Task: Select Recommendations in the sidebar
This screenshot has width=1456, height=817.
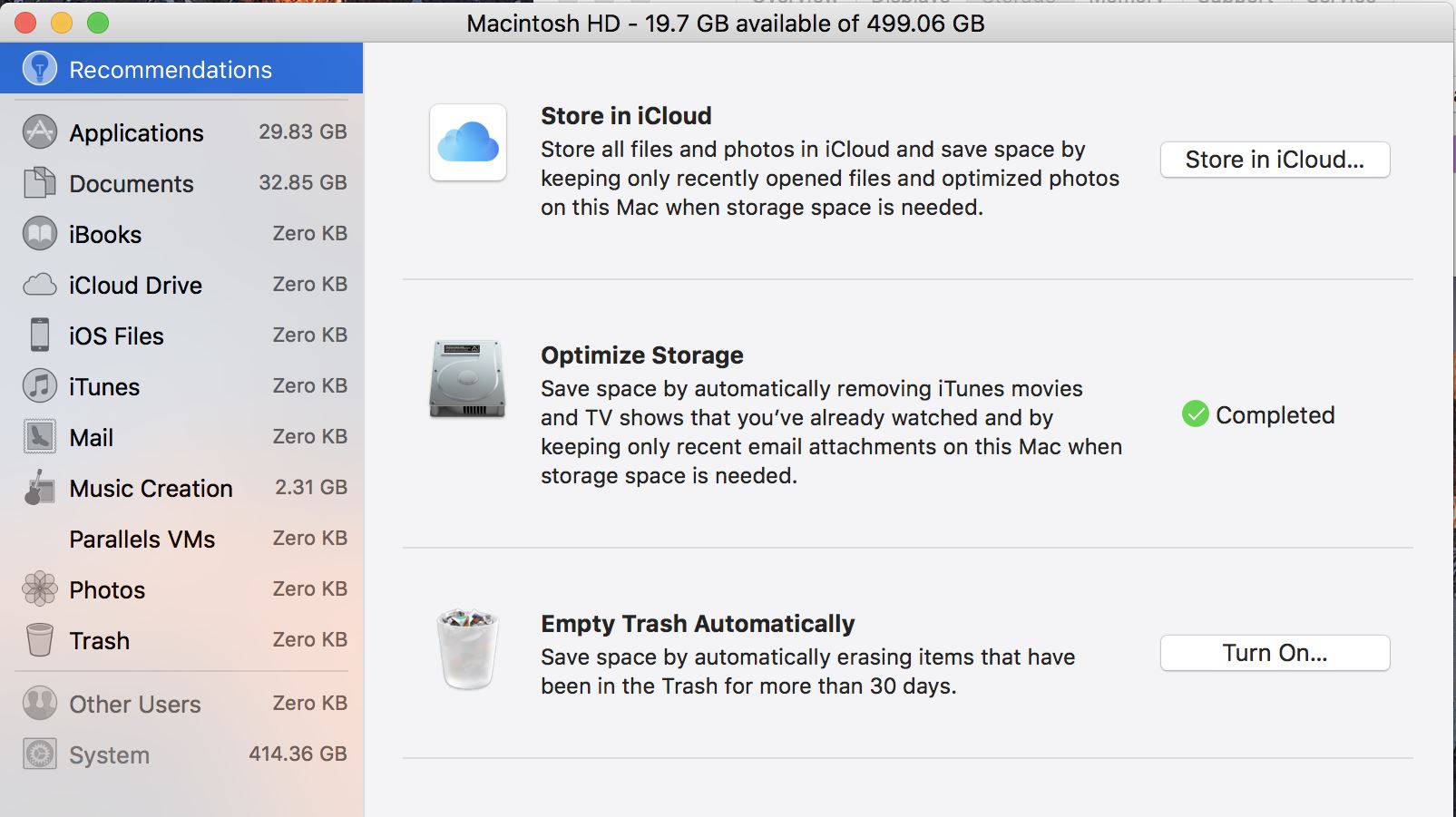Action: (181, 69)
